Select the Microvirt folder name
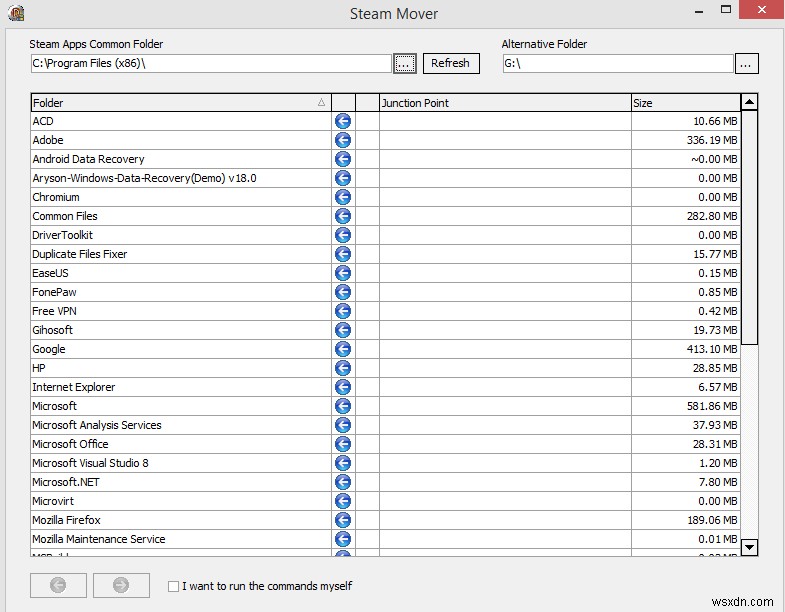785x612 pixels. 53,501
